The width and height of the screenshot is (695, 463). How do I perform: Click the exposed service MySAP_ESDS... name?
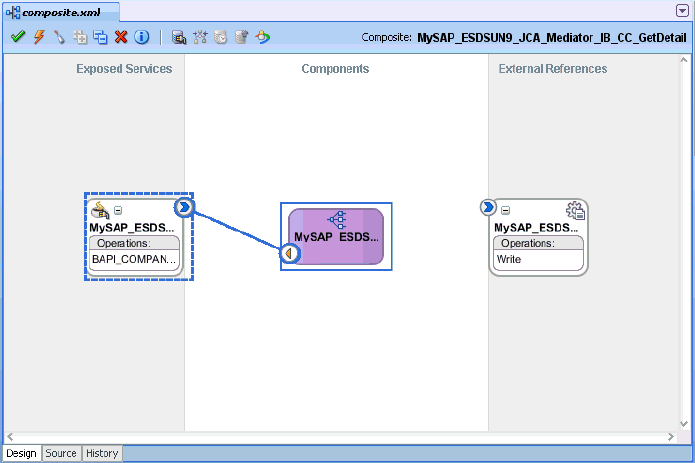tap(132, 228)
